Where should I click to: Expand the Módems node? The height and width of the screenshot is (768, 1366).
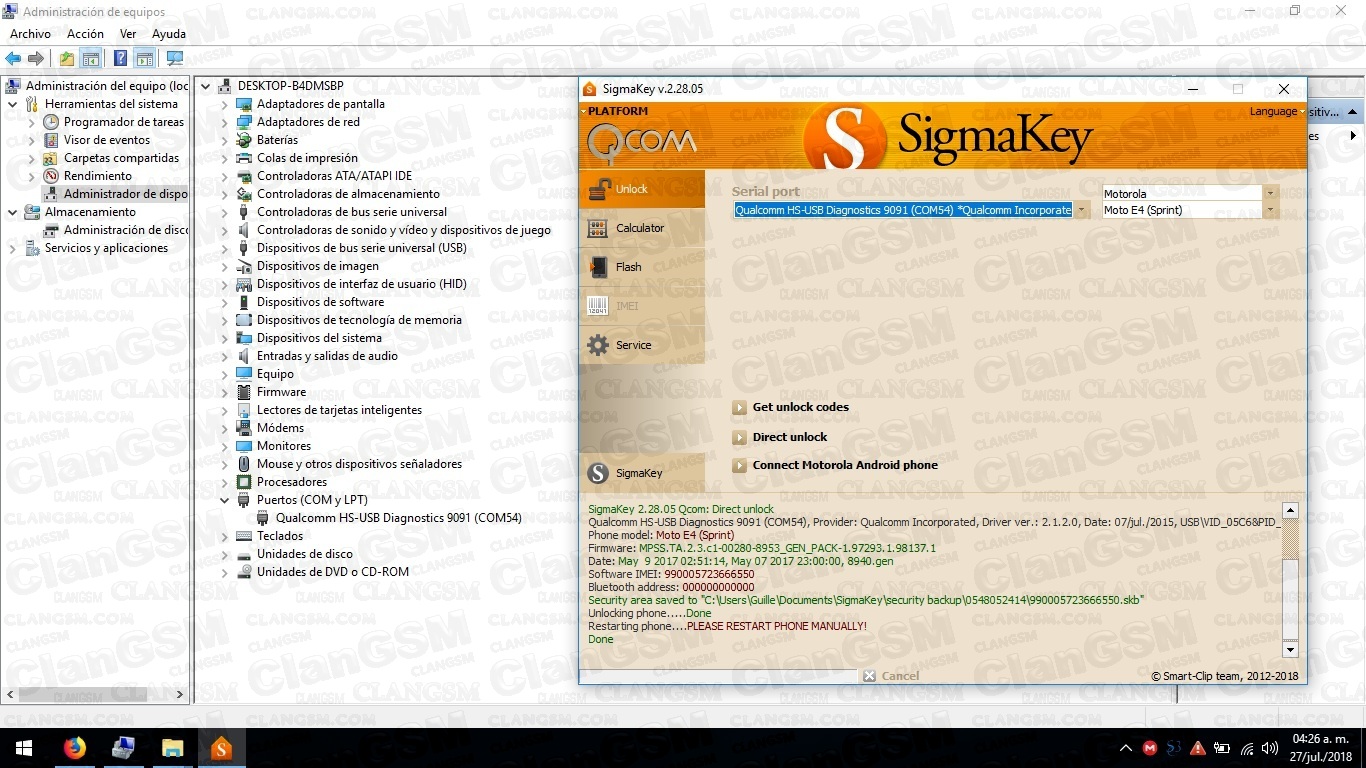point(225,428)
